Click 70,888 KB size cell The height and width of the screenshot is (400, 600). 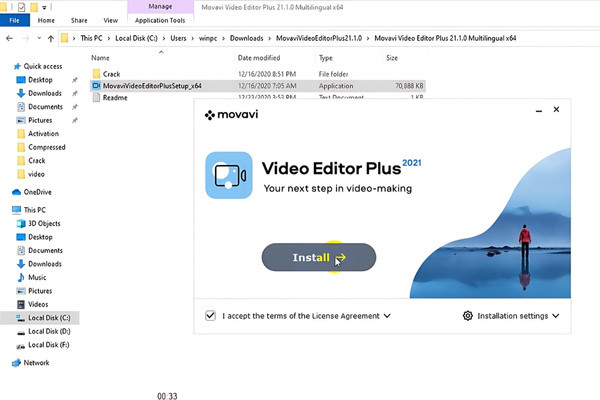coord(409,86)
